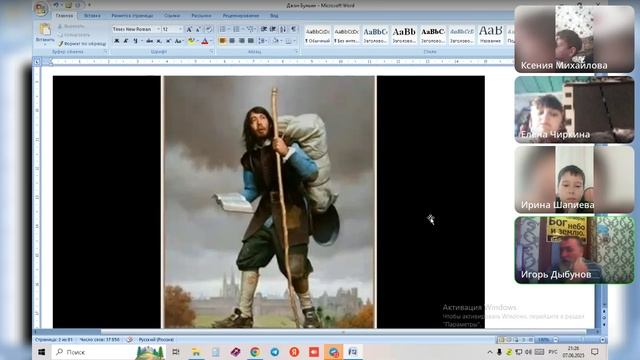The height and width of the screenshot is (360, 640).
Task: Align text left
Action: (x=222, y=41)
